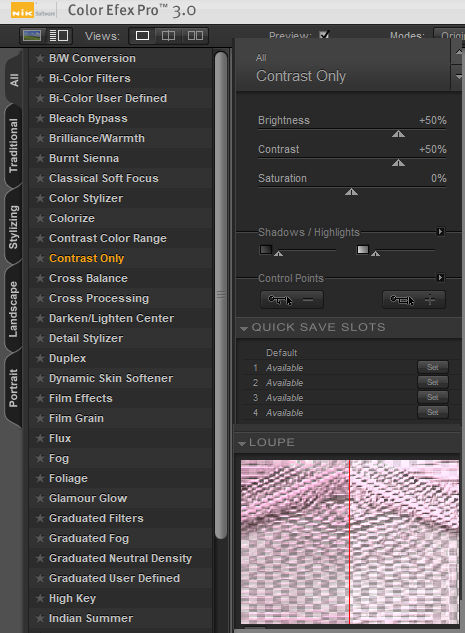
Task: Click the filter list vertical scrollbar
Action: pyautogui.click(x=221, y=295)
